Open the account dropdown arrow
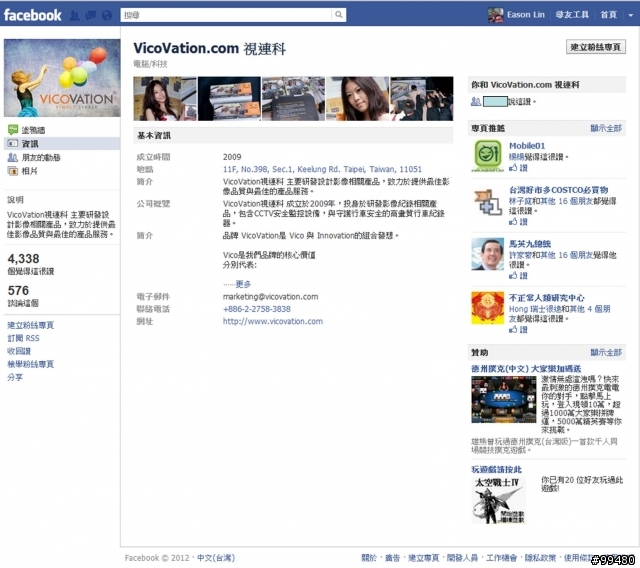 [x=631, y=15]
